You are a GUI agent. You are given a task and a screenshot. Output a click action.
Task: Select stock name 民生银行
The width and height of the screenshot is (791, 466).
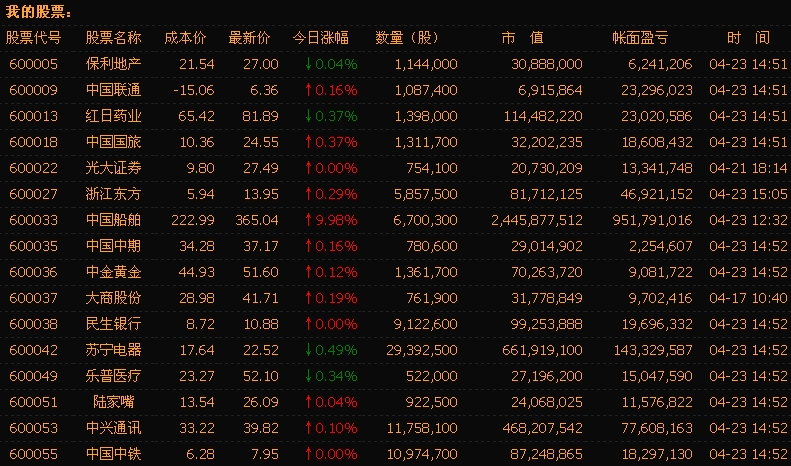(x=114, y=324)
